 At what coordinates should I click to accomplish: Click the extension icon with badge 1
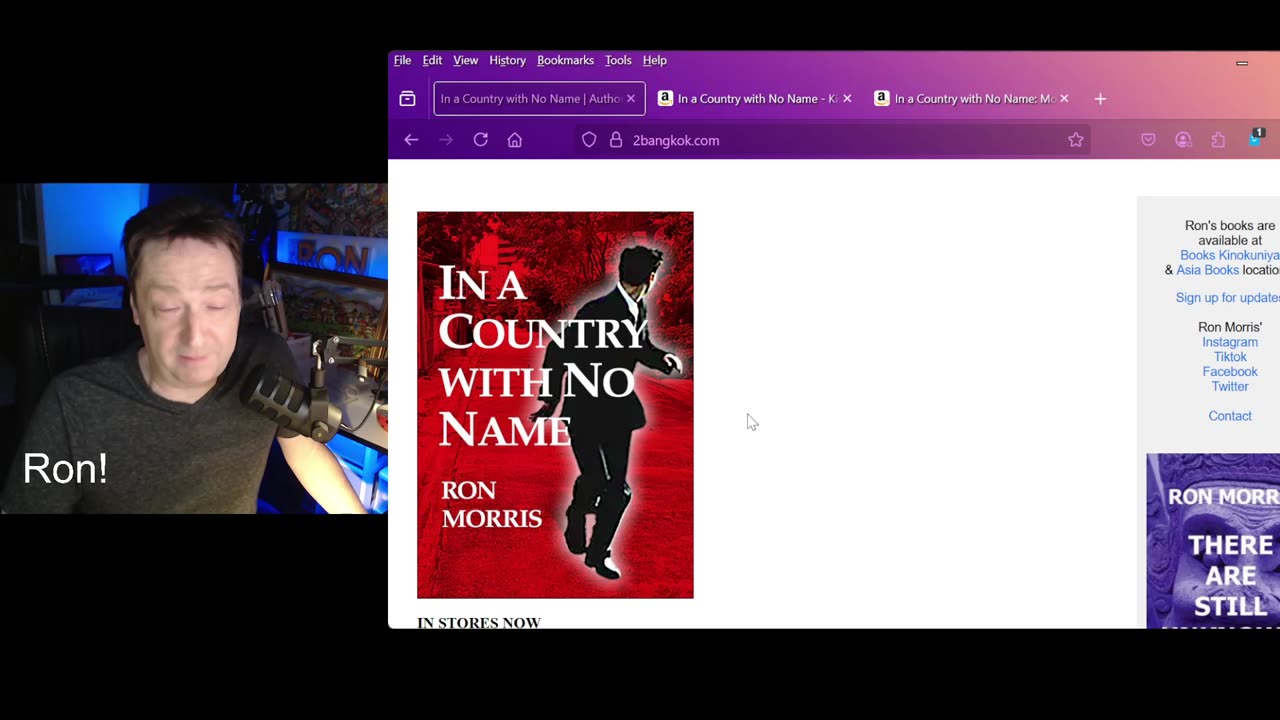(1256, 138)
